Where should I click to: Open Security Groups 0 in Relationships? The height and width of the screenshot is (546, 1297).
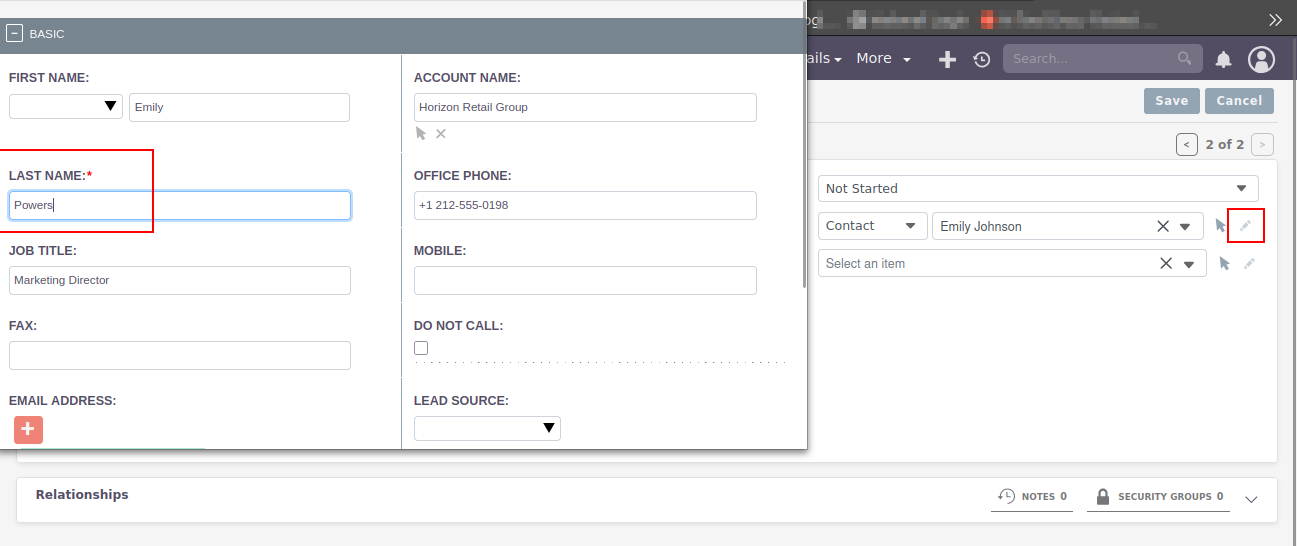[1158, 496]
